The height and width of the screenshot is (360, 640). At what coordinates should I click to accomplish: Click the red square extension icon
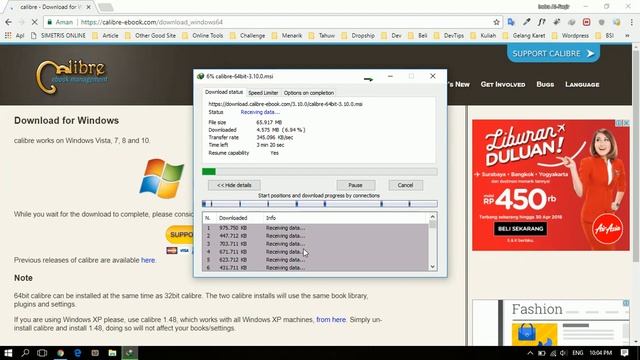click(x=587, y=22)
